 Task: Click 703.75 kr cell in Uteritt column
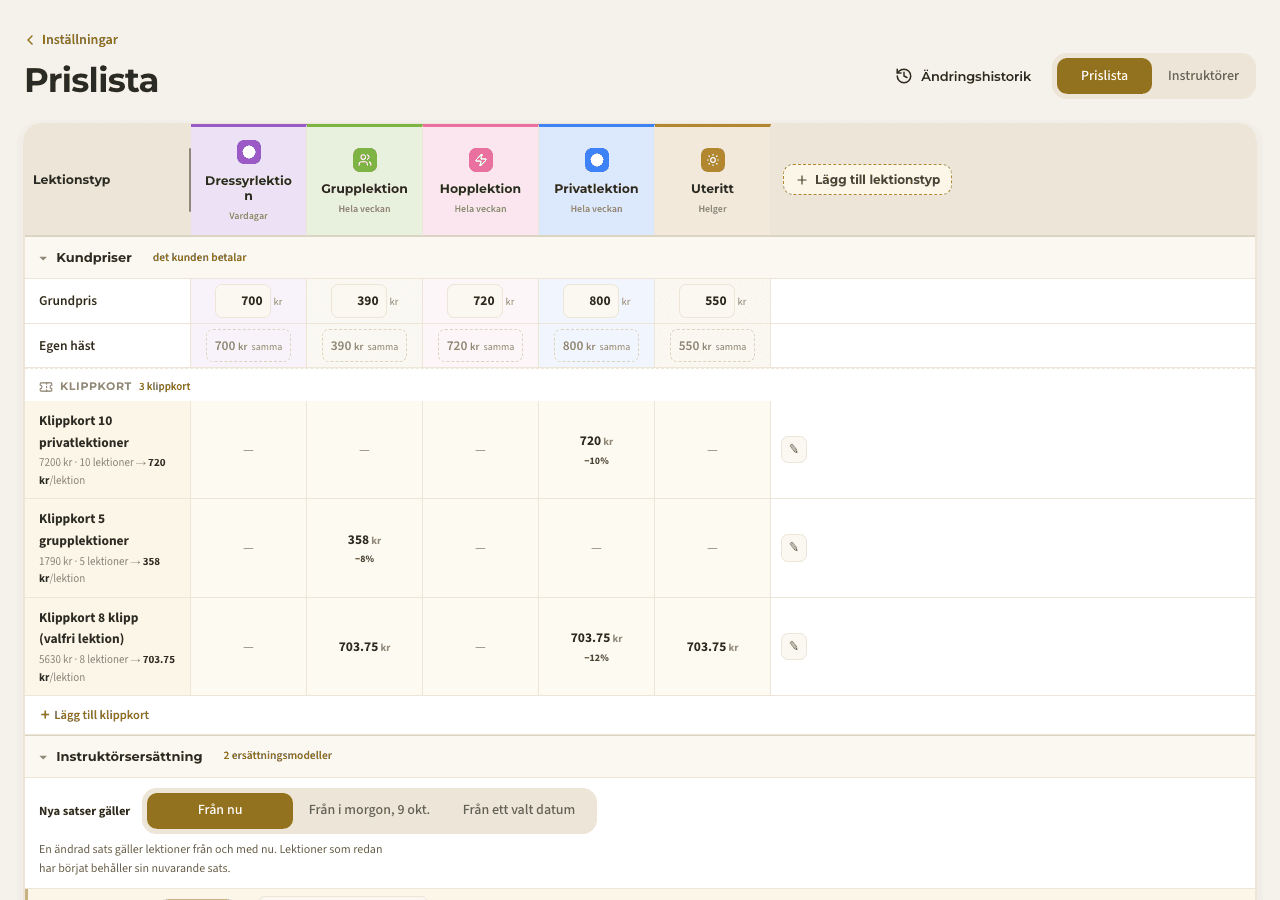pos(713,647)
